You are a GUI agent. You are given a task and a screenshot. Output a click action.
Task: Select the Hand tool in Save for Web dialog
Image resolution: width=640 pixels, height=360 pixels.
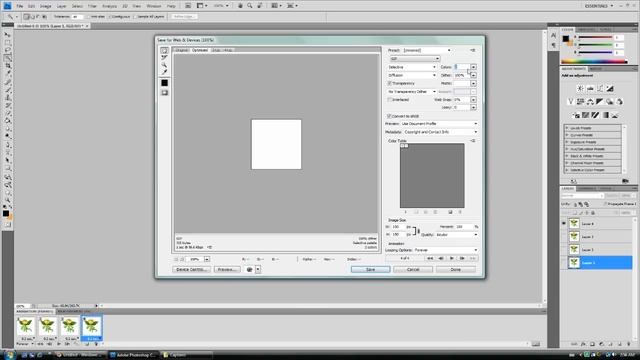(x=164, y=51)
